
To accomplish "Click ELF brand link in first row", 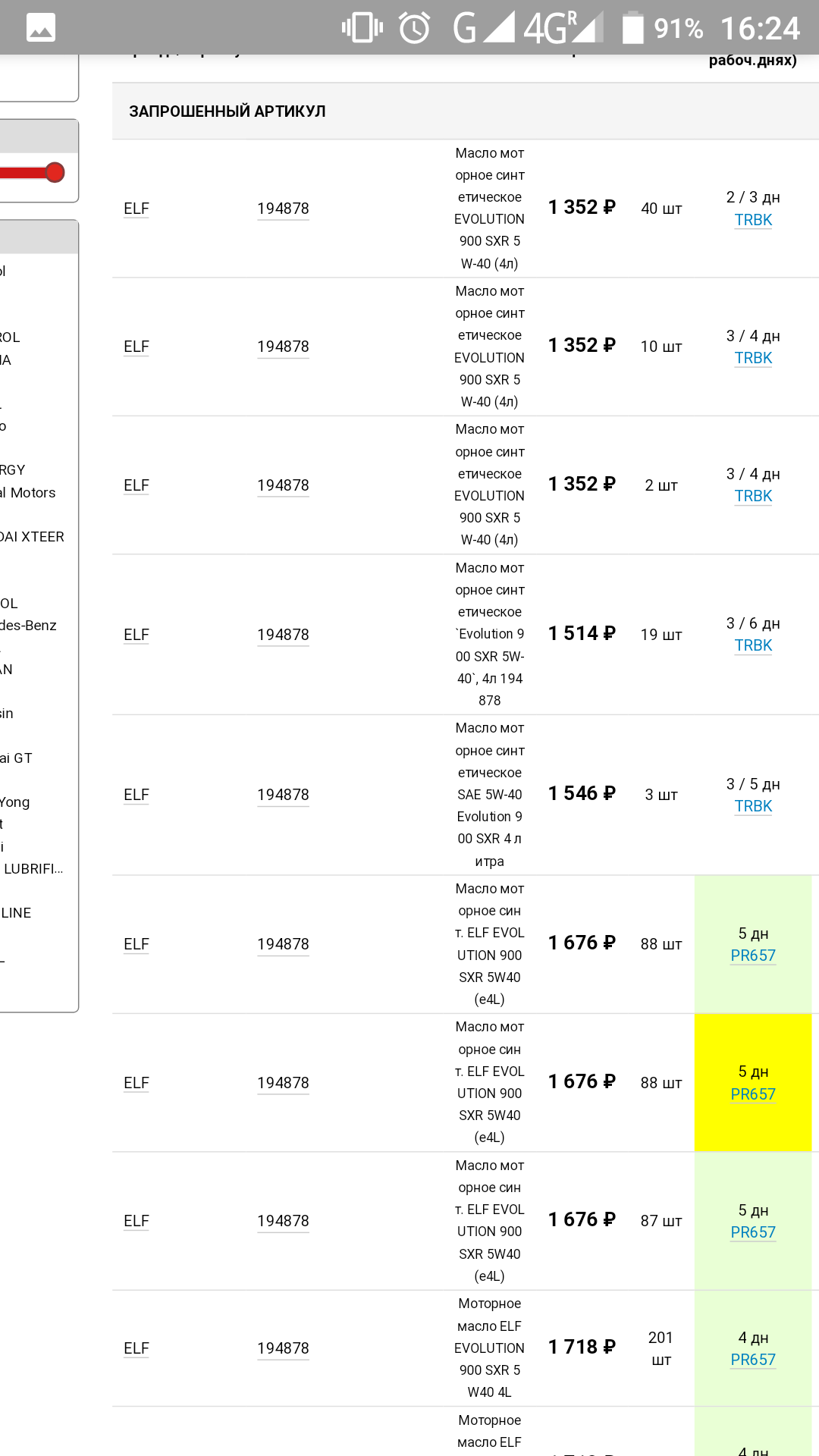I will (136, 209).
